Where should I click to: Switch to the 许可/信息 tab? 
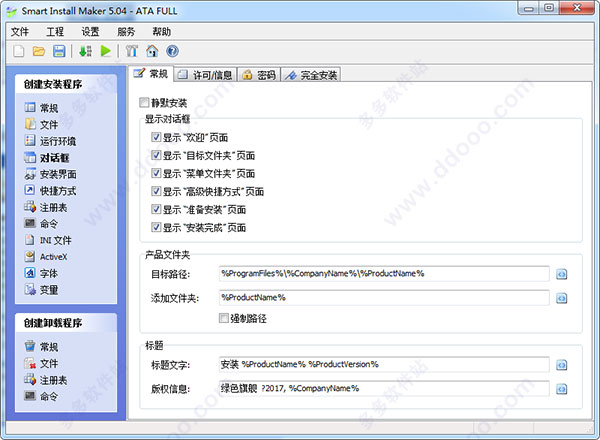[x=205, y=75]
